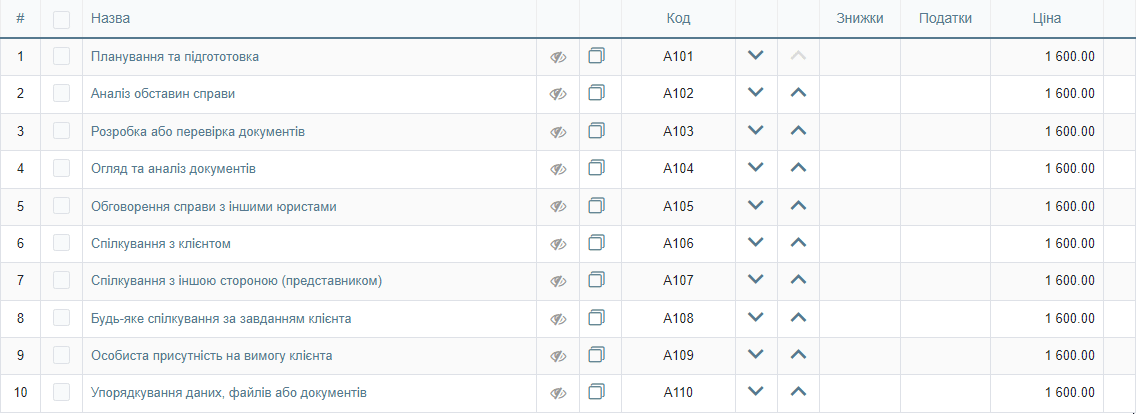Image resolution: width=1136 pixels, height=414 pixels.
Task: Move Огляд та аналіз документів row up
Action: coord(798,168)
